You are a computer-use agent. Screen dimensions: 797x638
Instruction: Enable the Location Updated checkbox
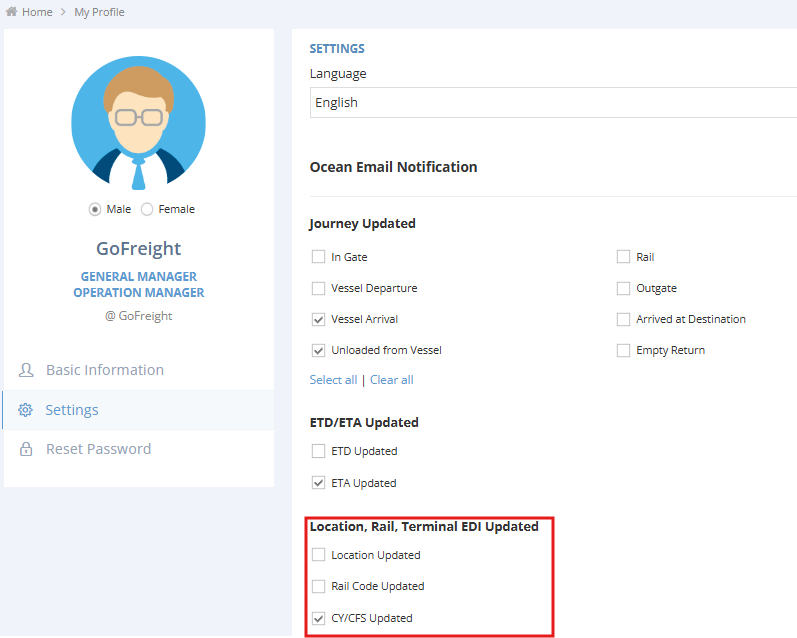[318, 555]
